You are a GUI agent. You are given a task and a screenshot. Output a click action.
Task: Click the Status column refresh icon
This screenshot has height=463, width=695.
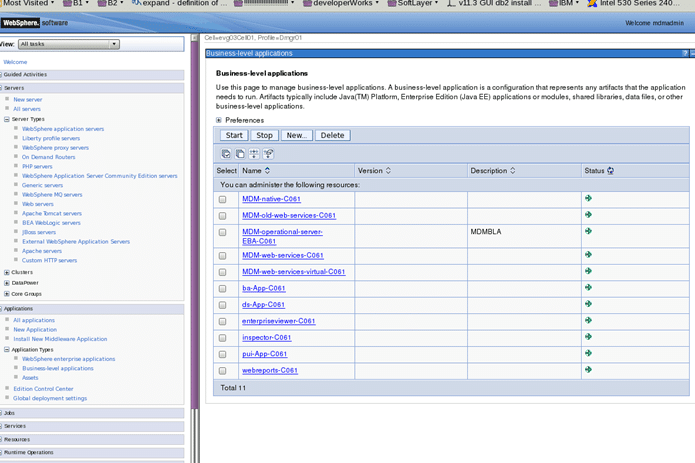point(610,171)
